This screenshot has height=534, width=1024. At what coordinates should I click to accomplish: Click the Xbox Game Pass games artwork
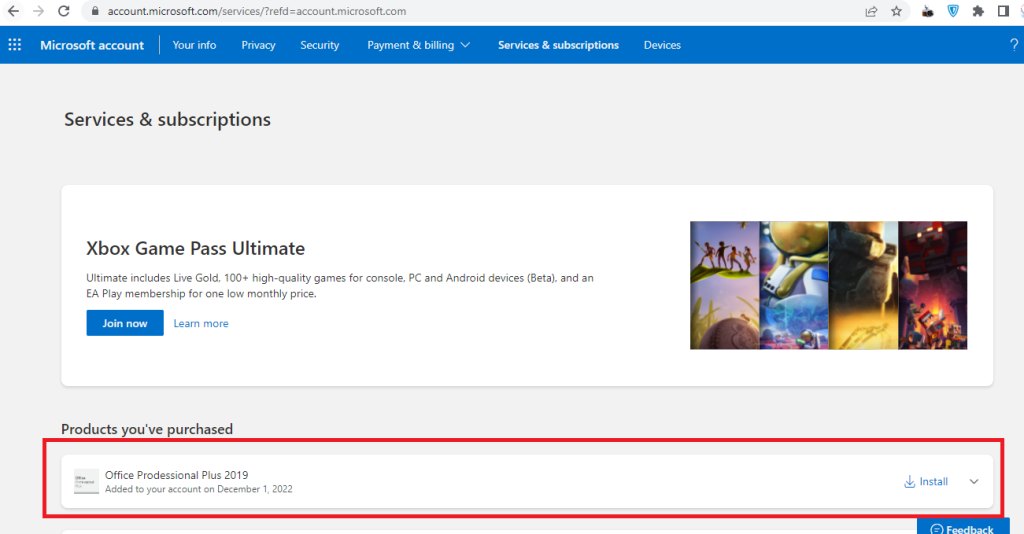pos(828,285)
